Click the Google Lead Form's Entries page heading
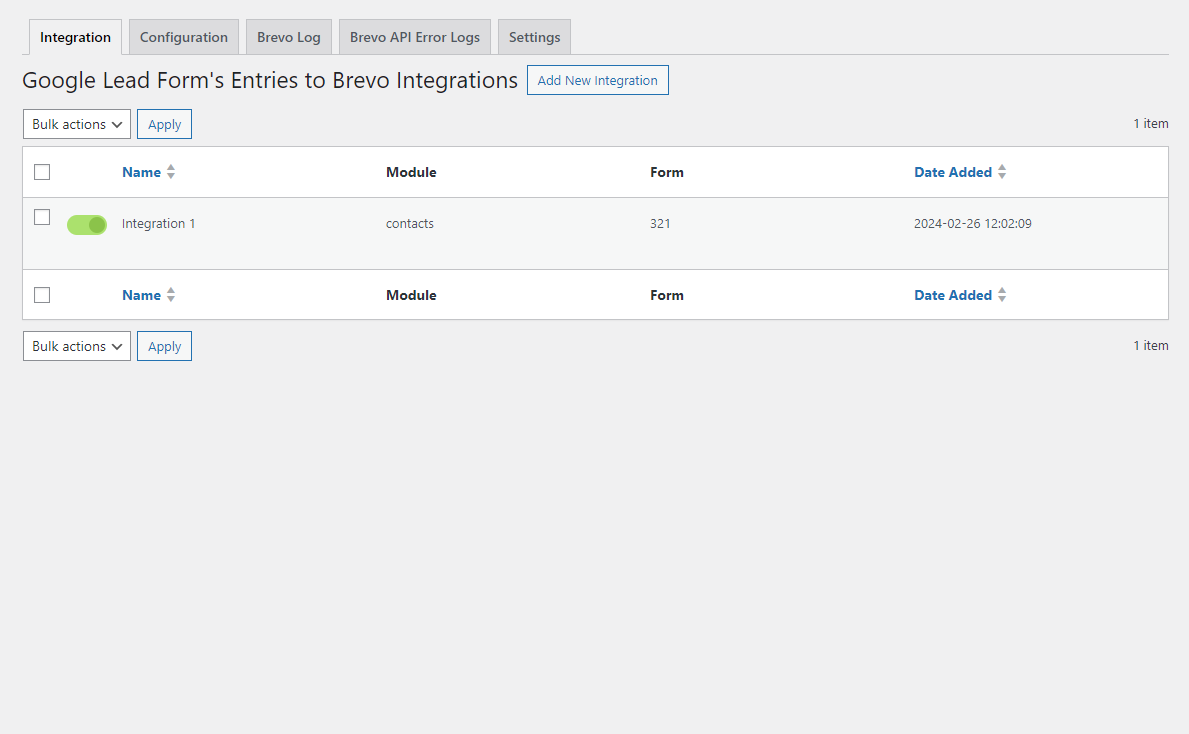 [x=270, y=80]
